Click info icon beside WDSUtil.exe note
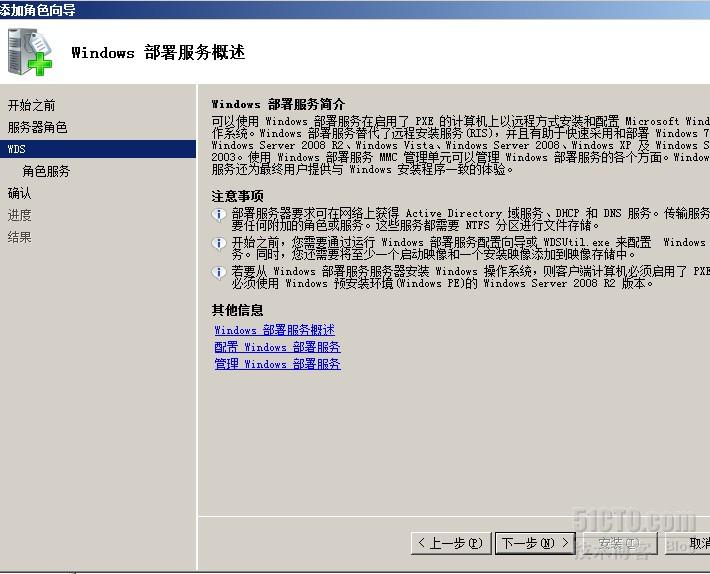710x574 pixels. coord(219,244)
